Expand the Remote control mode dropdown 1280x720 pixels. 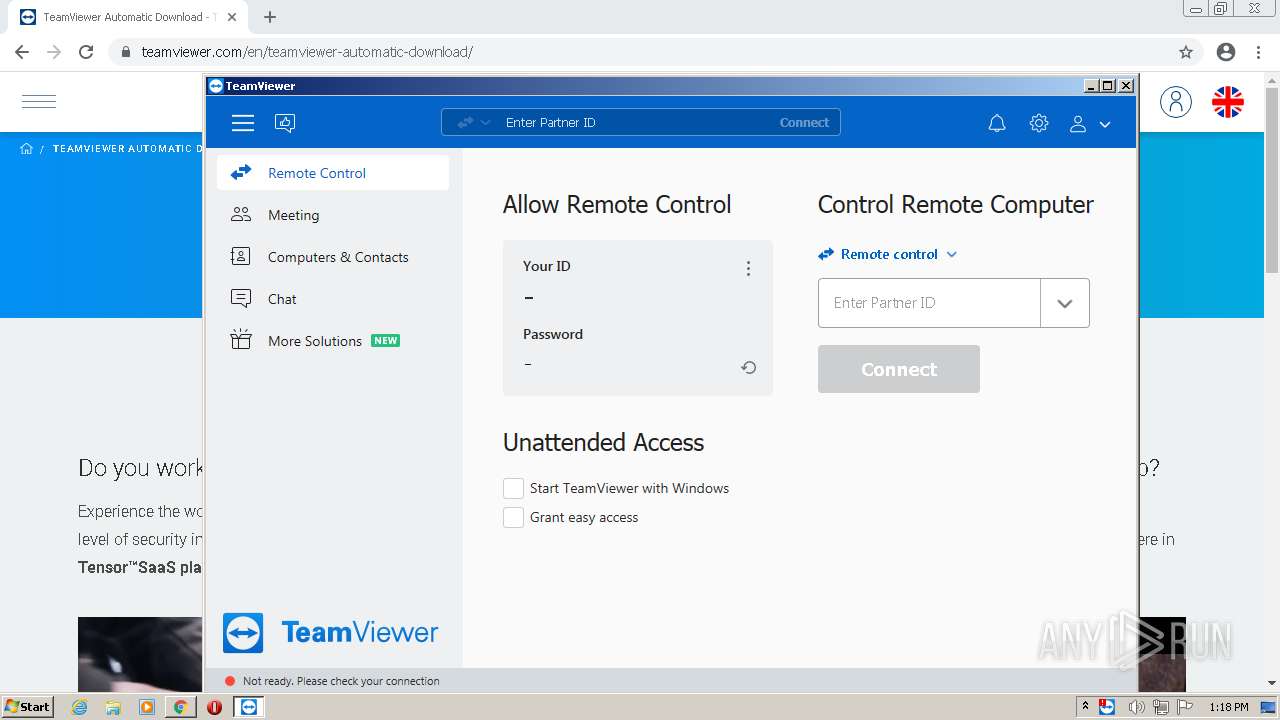click(x=888, y=254)
